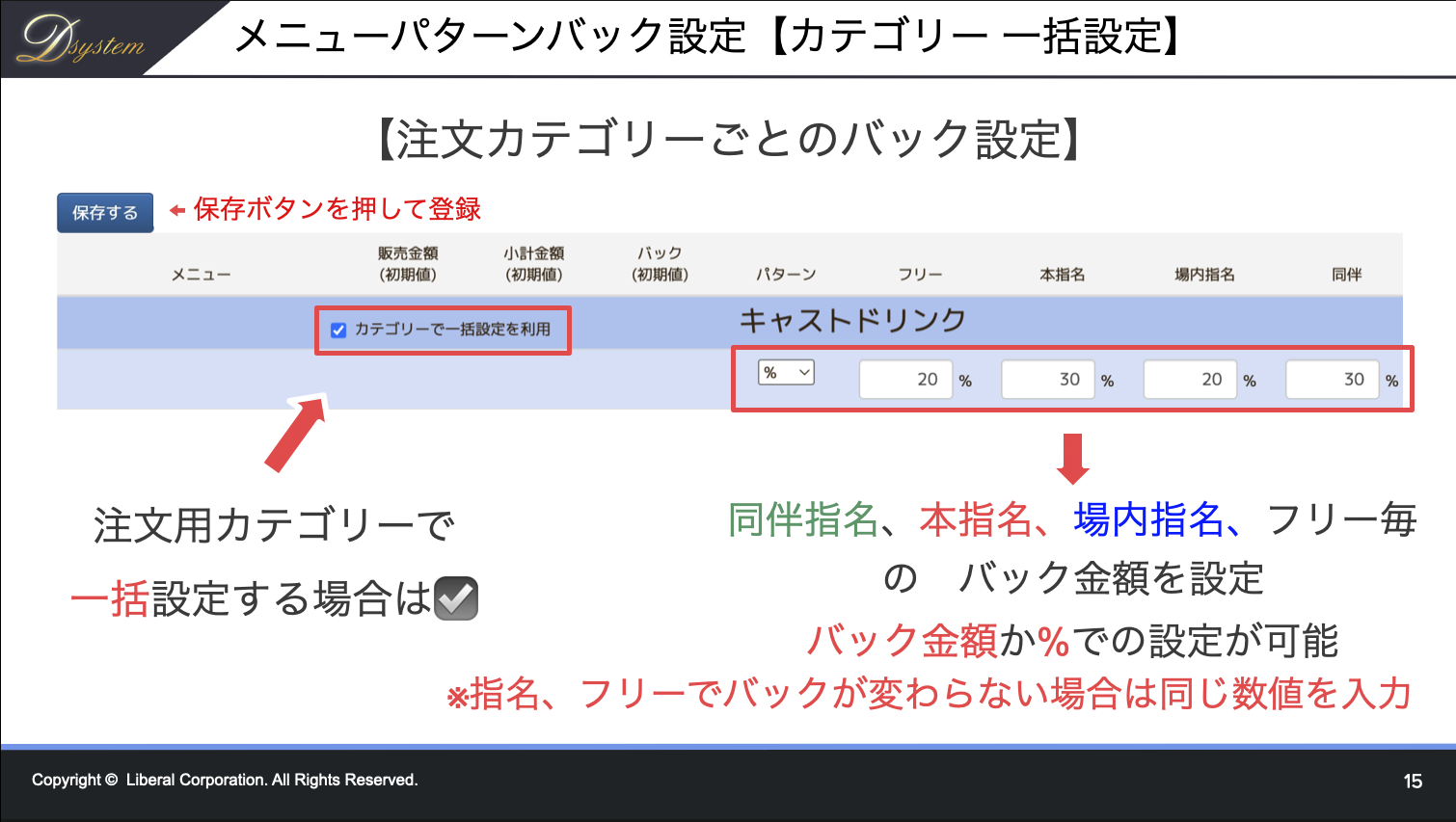Screen dimensions: 1456x822
Task: Click the 注文用カテゴリーで text
Action: click(x=275, y=526)
